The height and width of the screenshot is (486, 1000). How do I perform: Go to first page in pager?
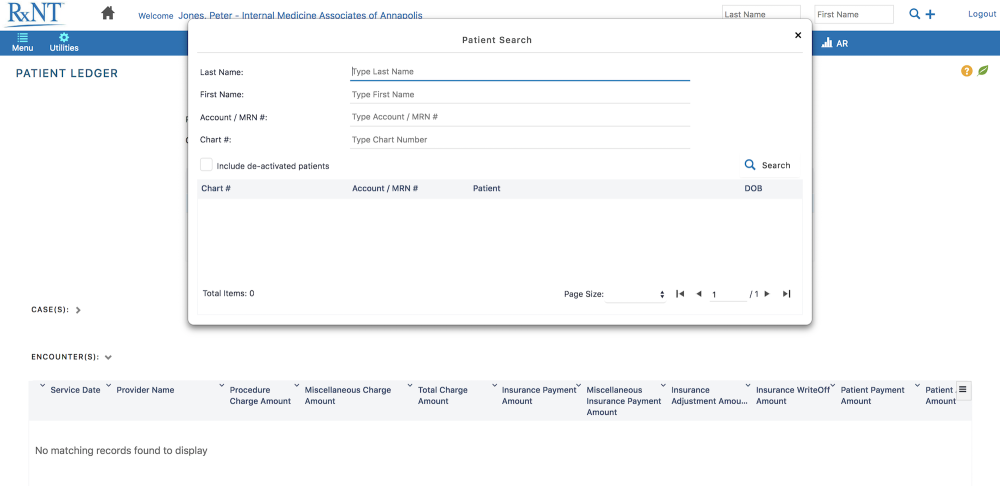680,294
